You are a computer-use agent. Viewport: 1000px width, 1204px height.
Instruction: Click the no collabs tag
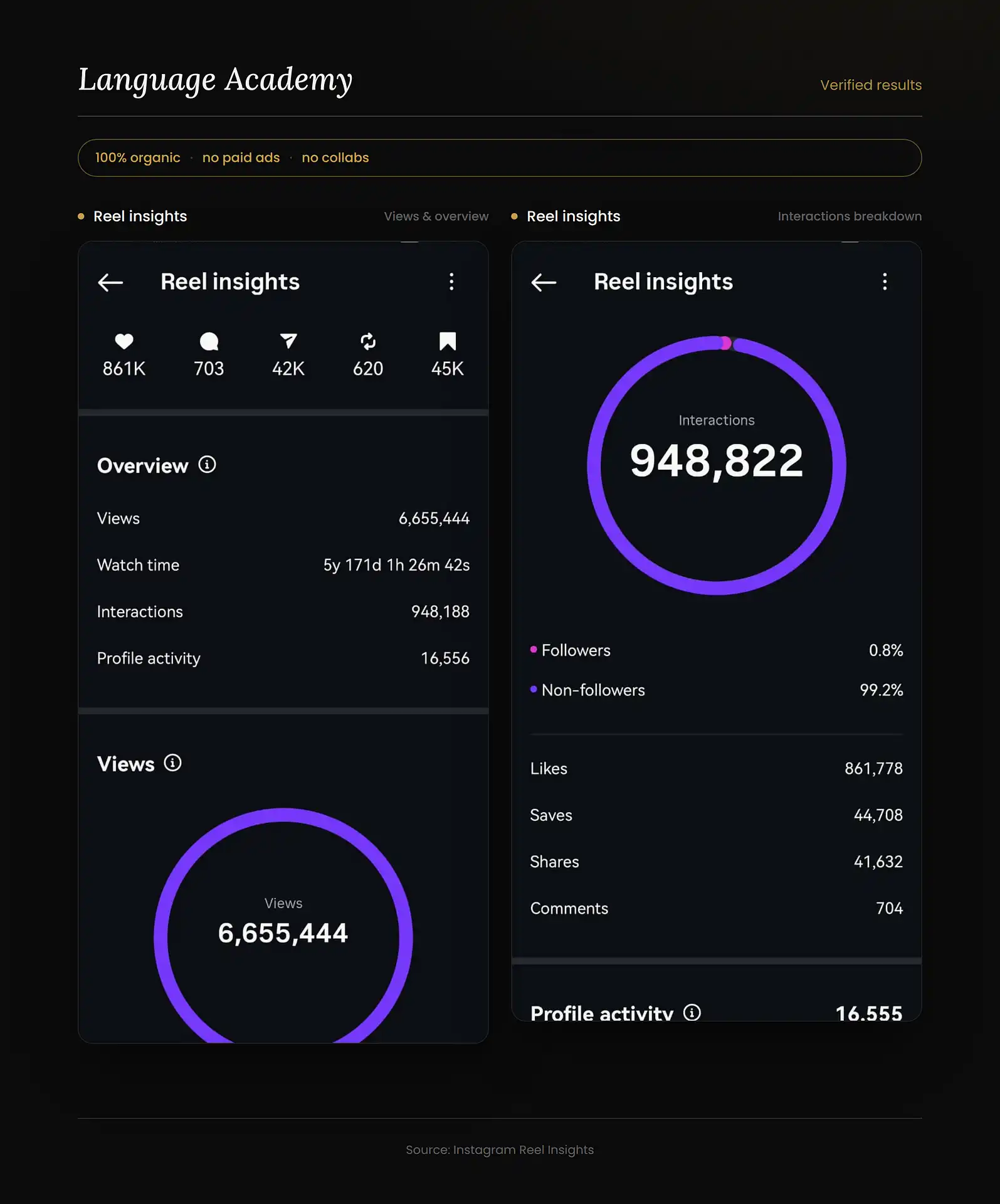tap(335, 158)
